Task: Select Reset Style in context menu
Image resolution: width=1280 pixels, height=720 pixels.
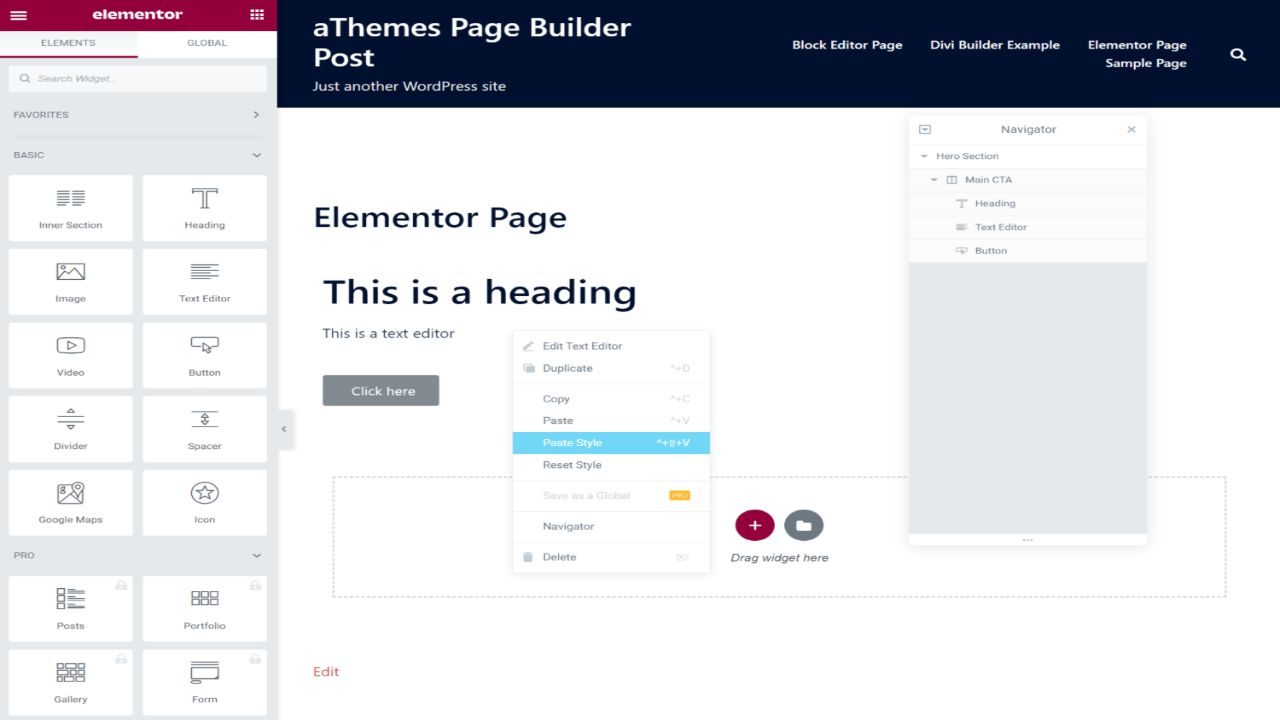Action: click(611, 465)
